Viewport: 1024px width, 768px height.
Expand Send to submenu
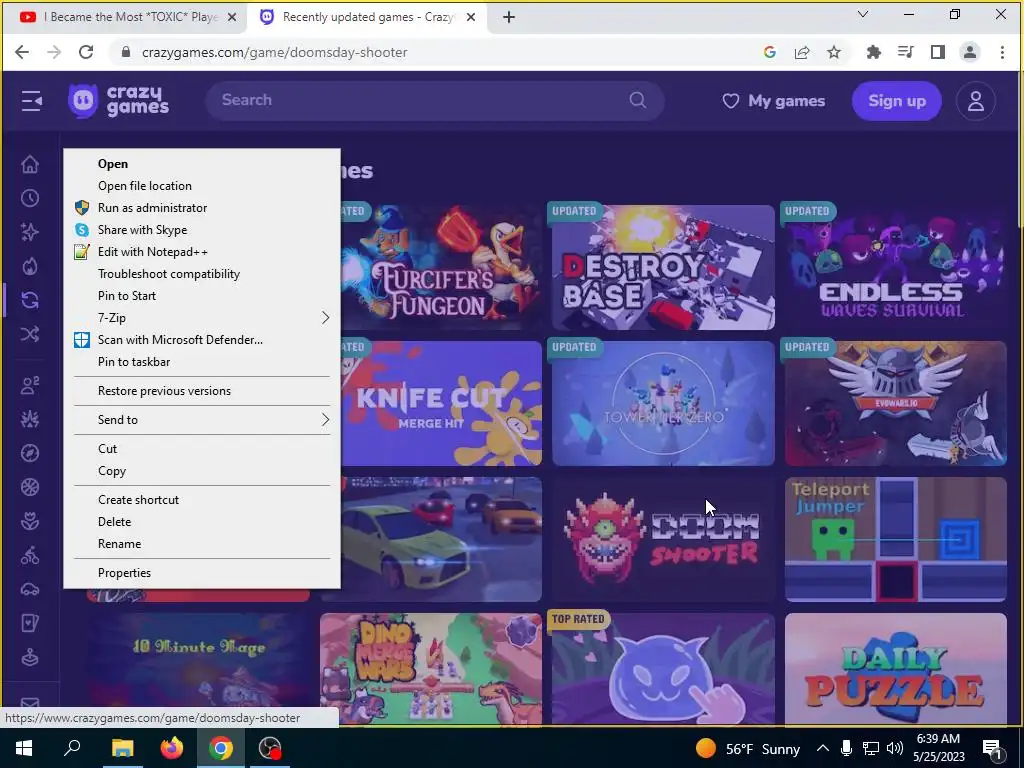(x=202, y=420)
